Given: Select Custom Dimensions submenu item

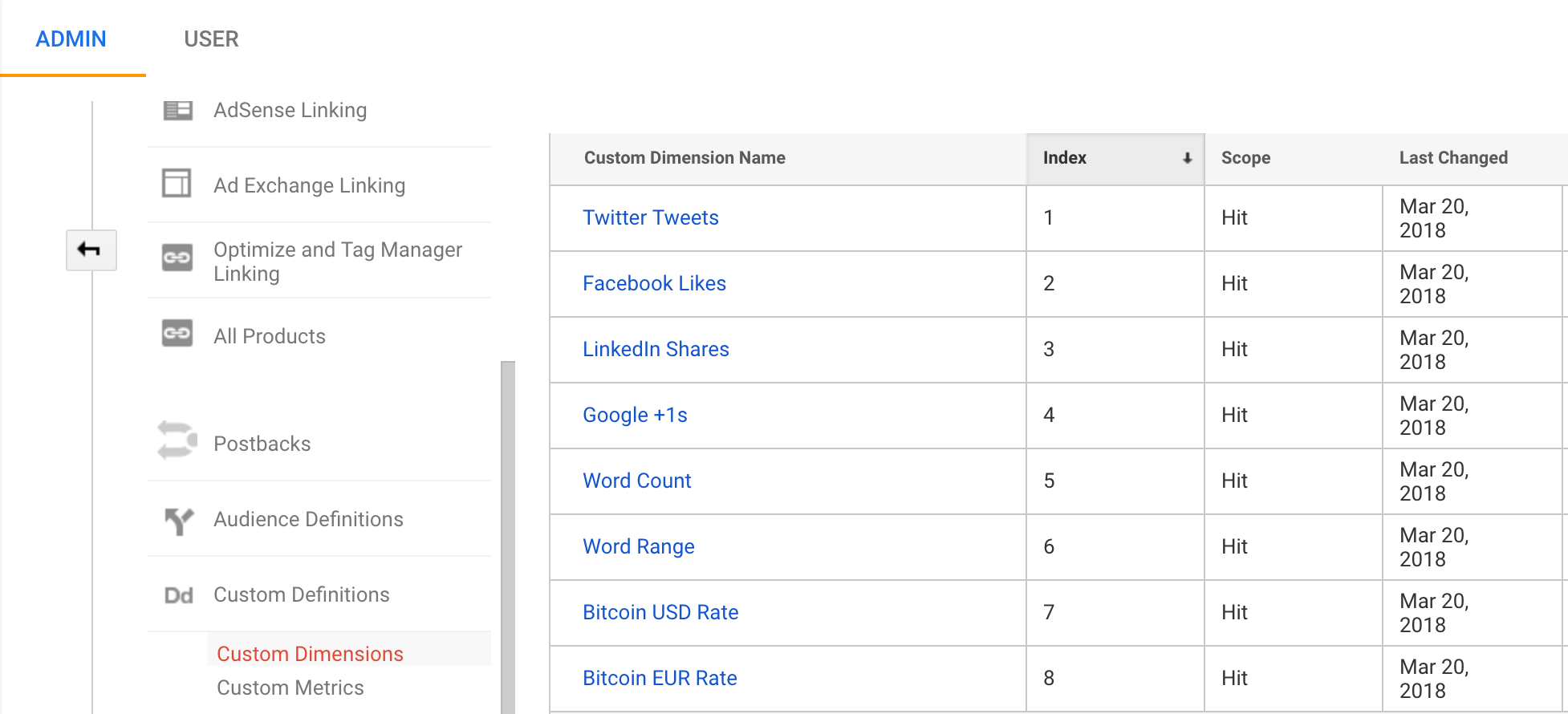Looking at the screenshot, I should [310, 654].
